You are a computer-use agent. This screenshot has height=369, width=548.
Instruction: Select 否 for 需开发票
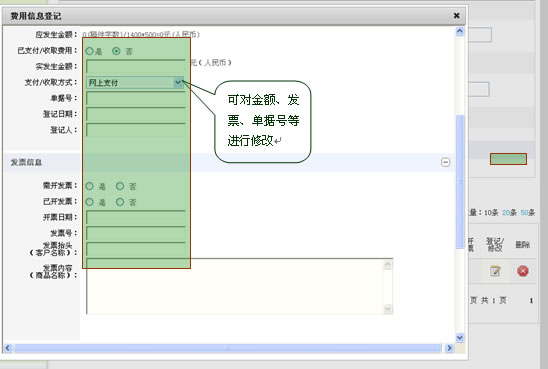click(x=120, y=186)
